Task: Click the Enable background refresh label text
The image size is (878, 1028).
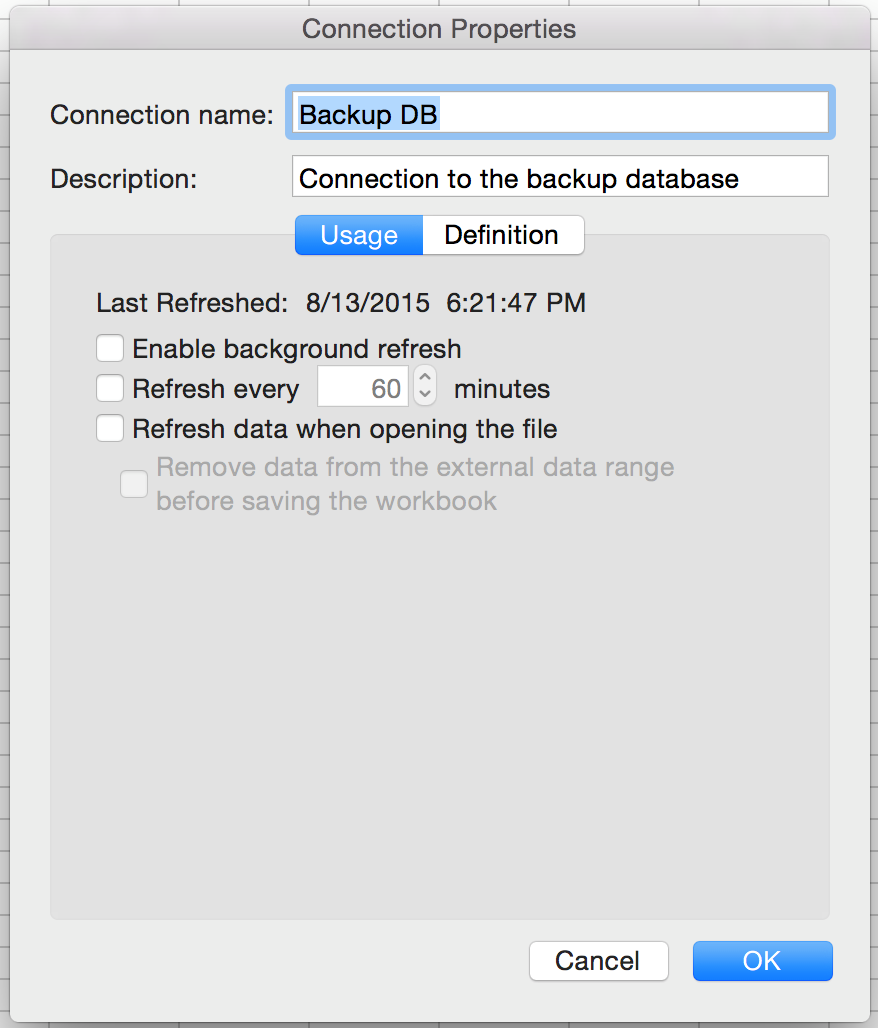Action: coord(297,349)
